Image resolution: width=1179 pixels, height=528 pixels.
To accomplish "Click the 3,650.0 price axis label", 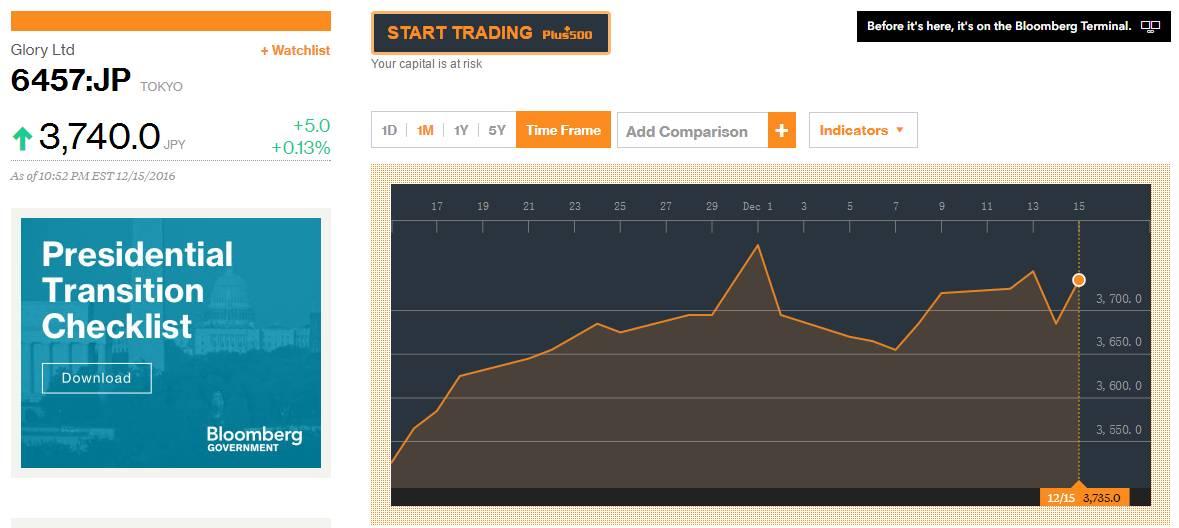I will (1119, 341).
